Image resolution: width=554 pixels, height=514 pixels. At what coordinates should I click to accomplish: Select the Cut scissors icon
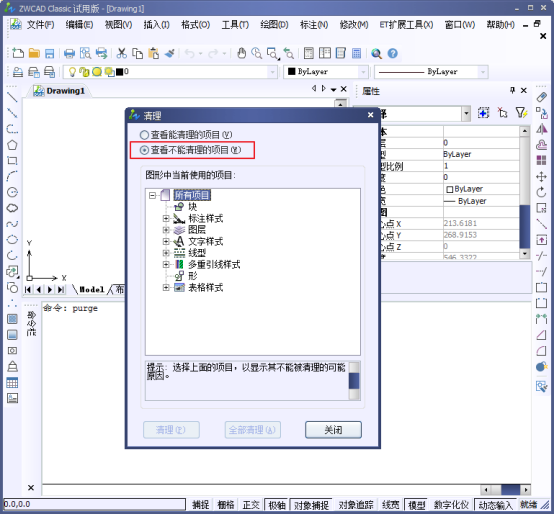tap(122, 53)
